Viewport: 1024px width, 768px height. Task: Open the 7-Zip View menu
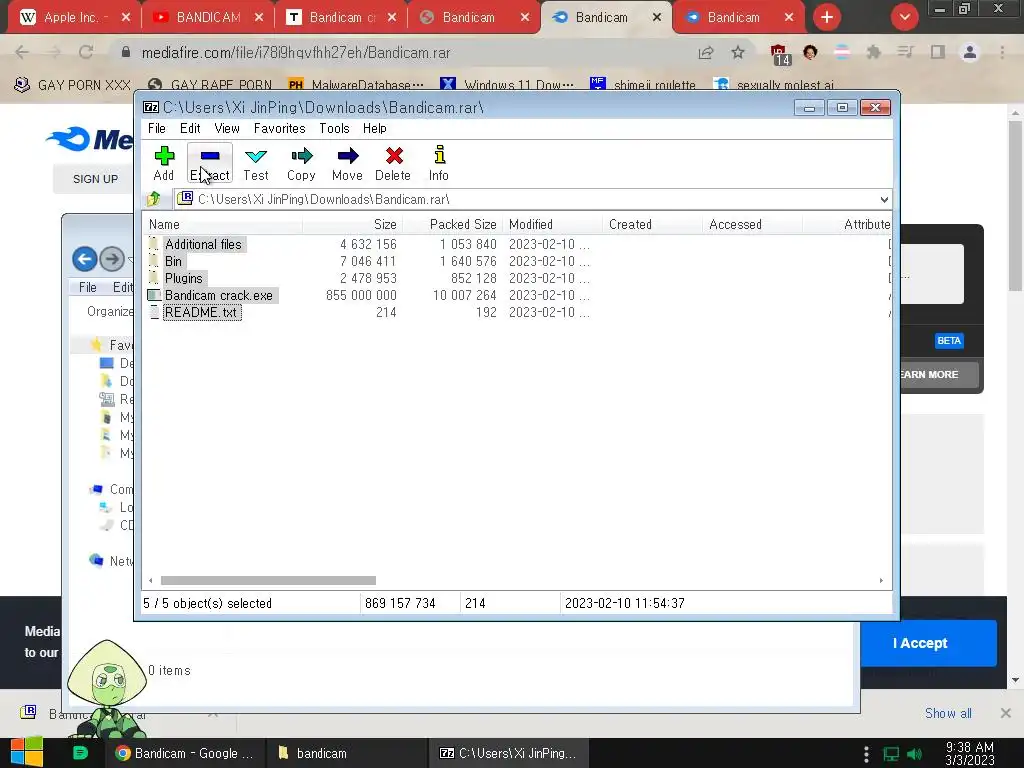coord(227,129)
